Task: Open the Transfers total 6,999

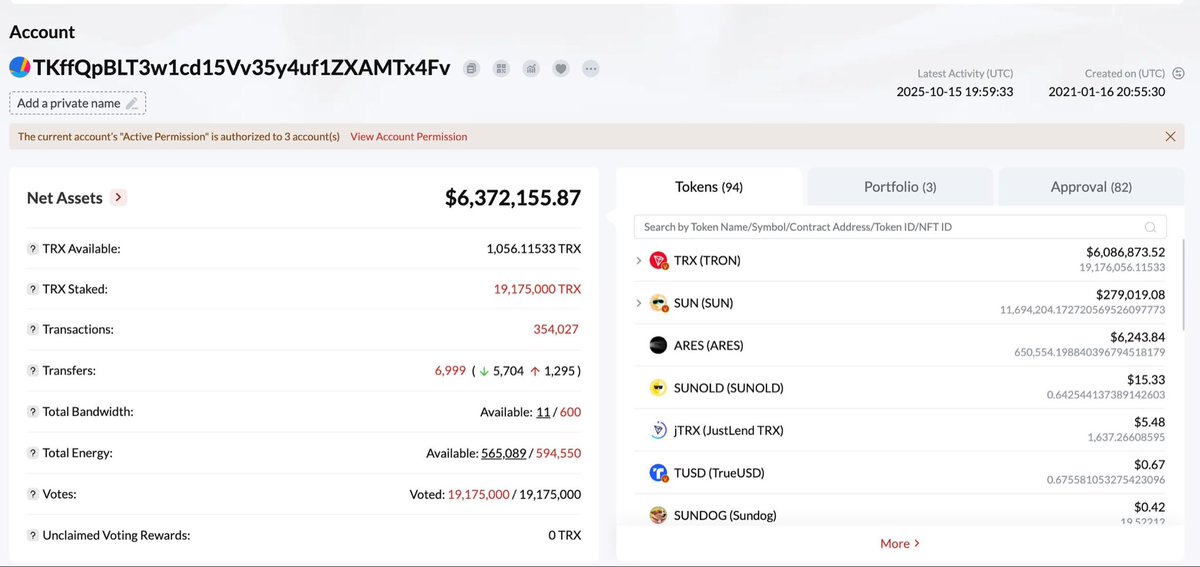Action: [x=450, y=371]
